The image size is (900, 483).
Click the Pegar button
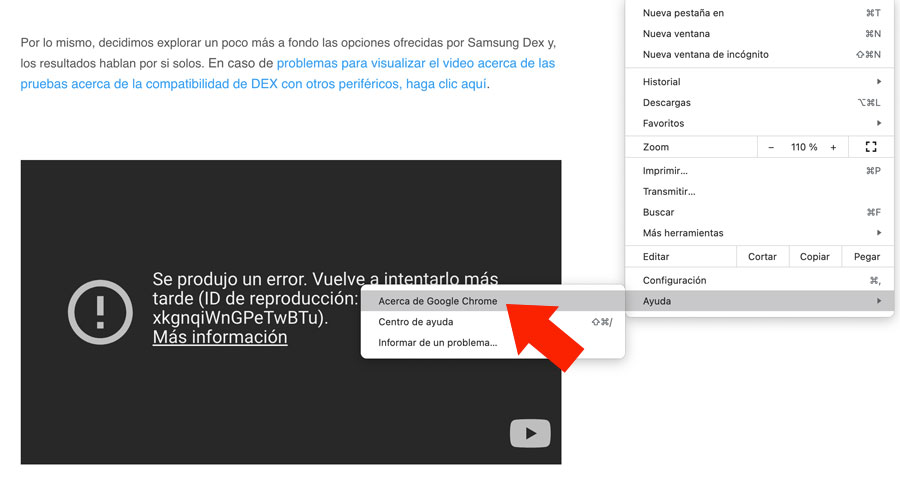867,257
